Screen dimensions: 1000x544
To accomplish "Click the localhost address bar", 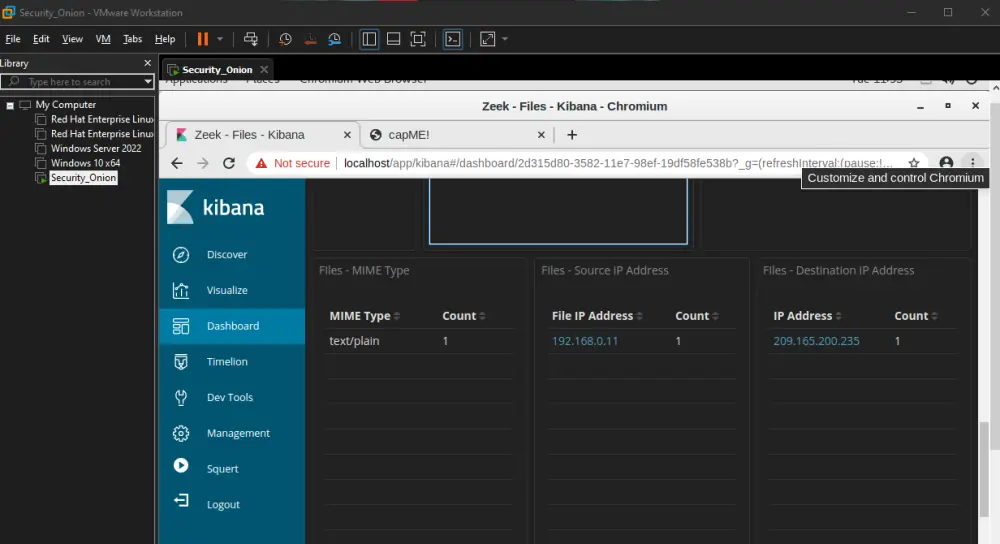I will (x=619, y=163).
